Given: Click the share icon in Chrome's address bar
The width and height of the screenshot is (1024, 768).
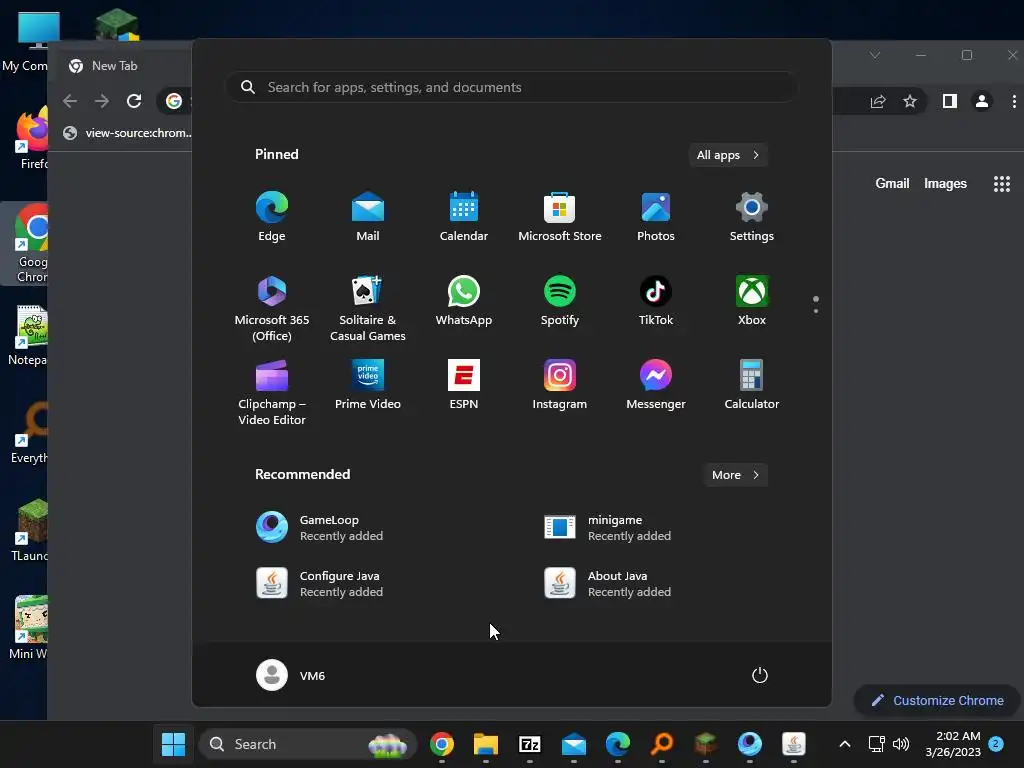Looking at the screenshot, I should tap(878, 101).
